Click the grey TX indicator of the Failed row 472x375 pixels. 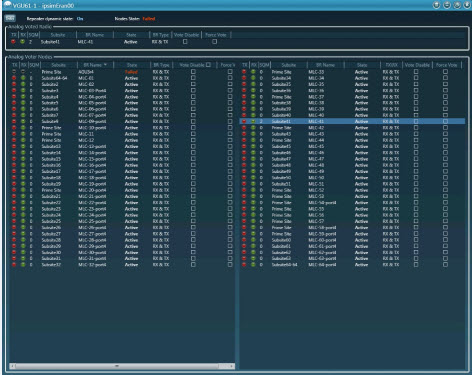(x=14, y=72)
